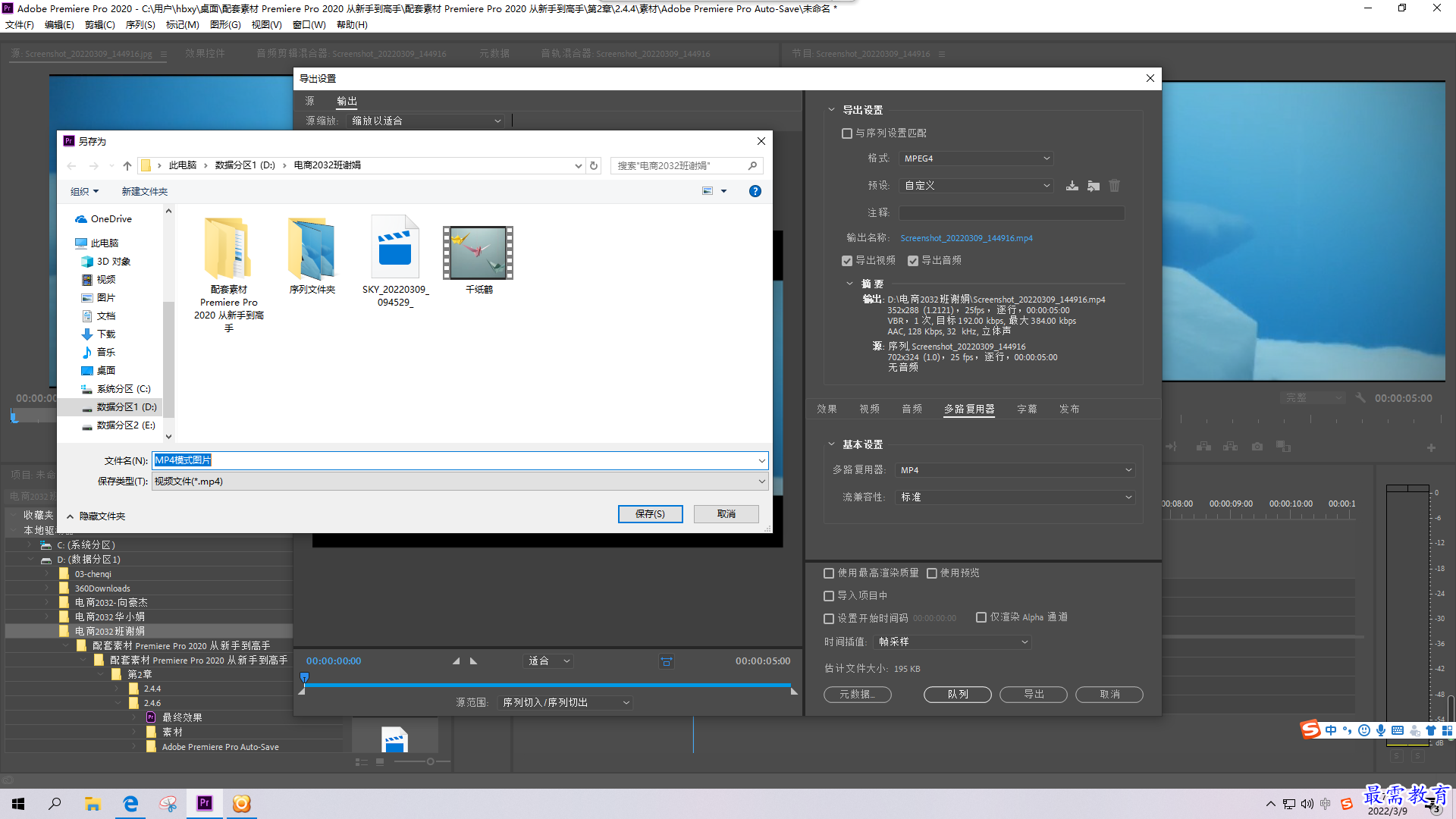Screen dimensions: 1456x819
Task: Switch to the 视频 tab
Action: point(869,409)
